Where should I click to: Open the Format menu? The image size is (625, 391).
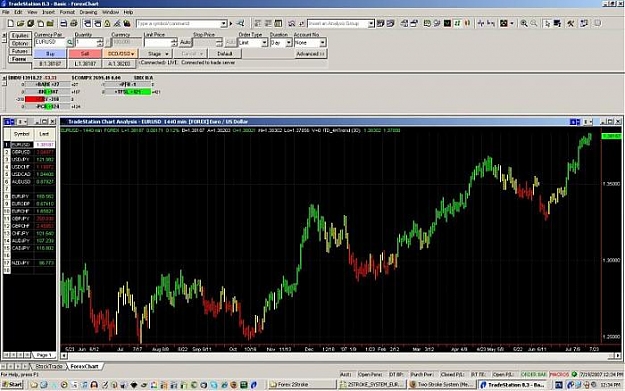(x=67, y=12)
